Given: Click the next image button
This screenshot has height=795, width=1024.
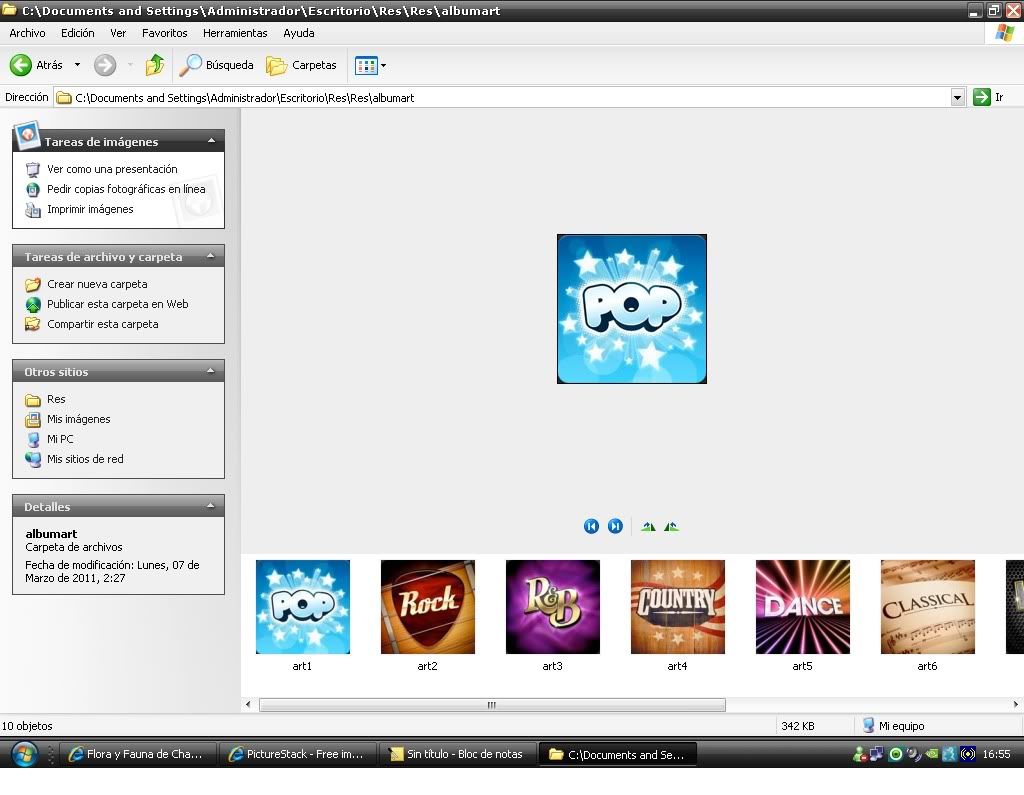Looking at the screenshot, I should [615, 526].
